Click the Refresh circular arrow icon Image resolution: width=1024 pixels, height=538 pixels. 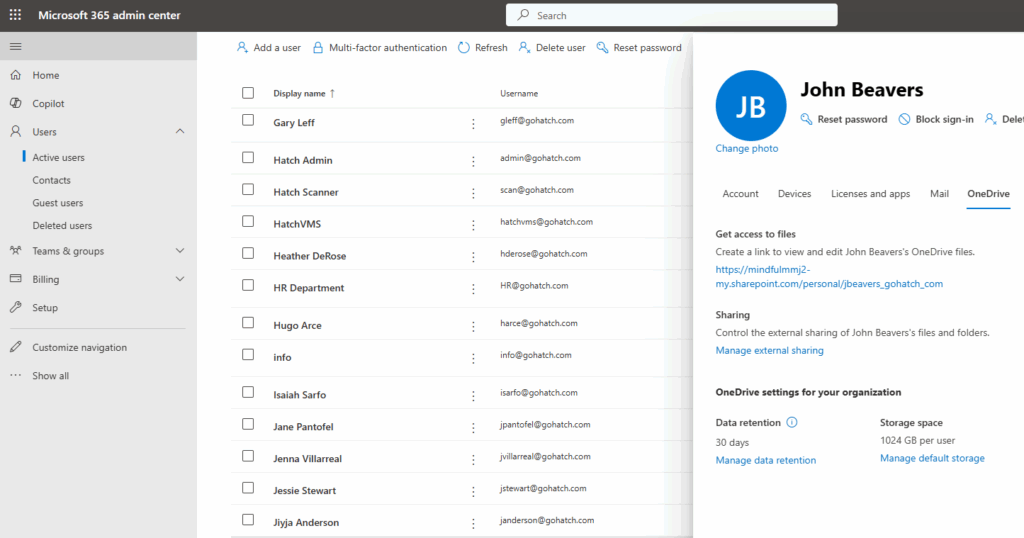pyautogui.click(x=464, y=48)
